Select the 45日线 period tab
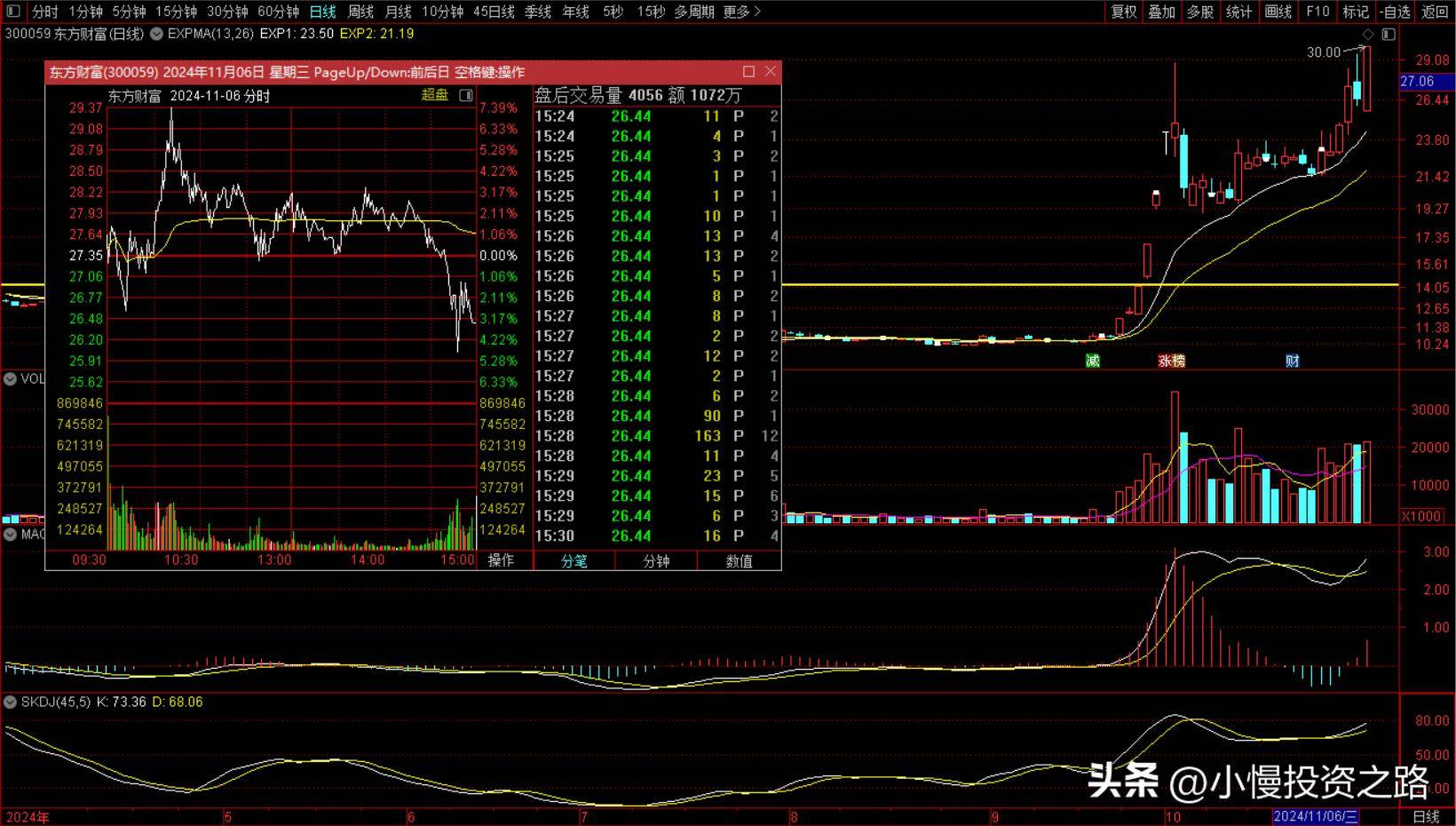 [494, 12]
